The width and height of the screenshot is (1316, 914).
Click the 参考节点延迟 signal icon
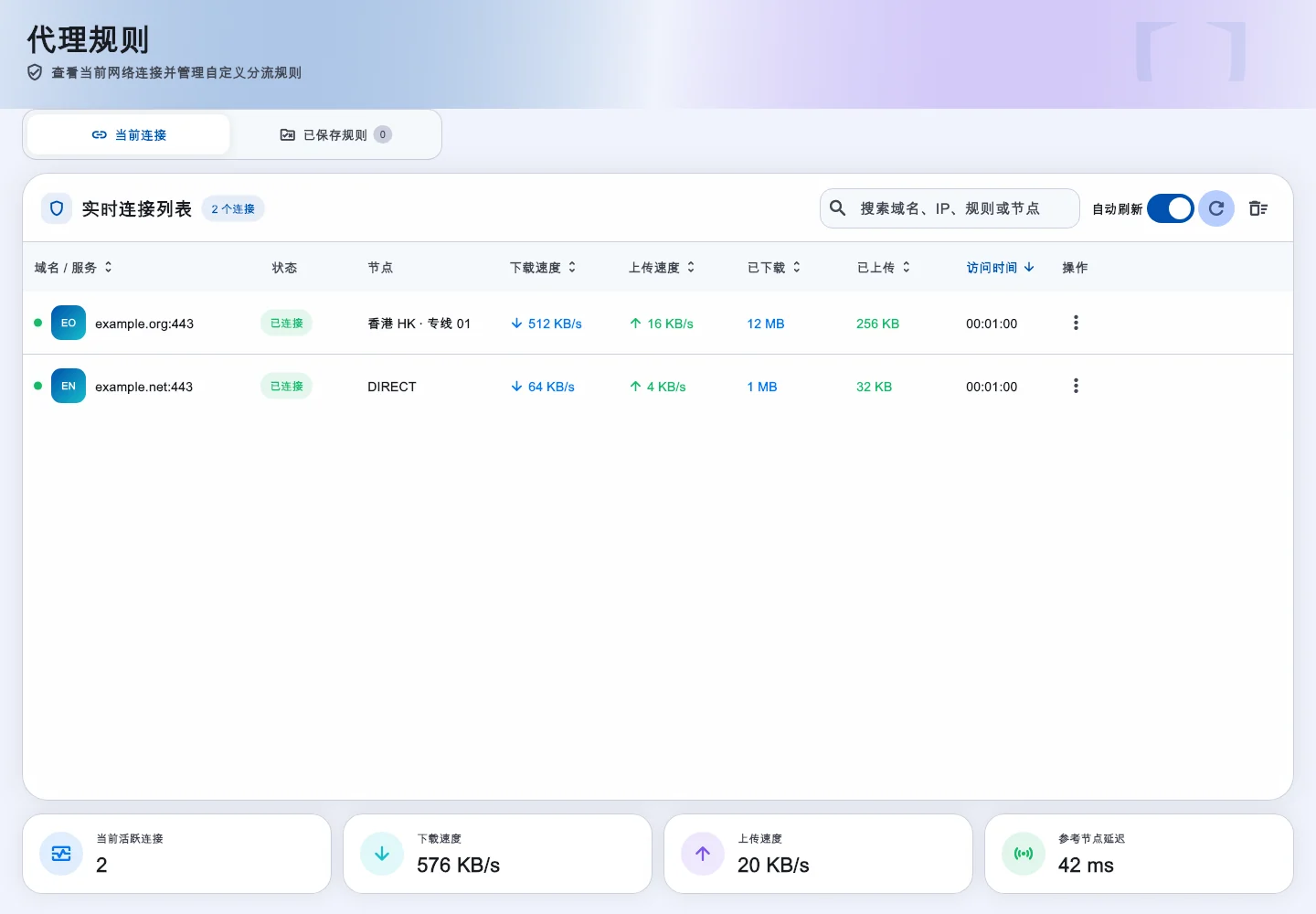[1024, 854]
